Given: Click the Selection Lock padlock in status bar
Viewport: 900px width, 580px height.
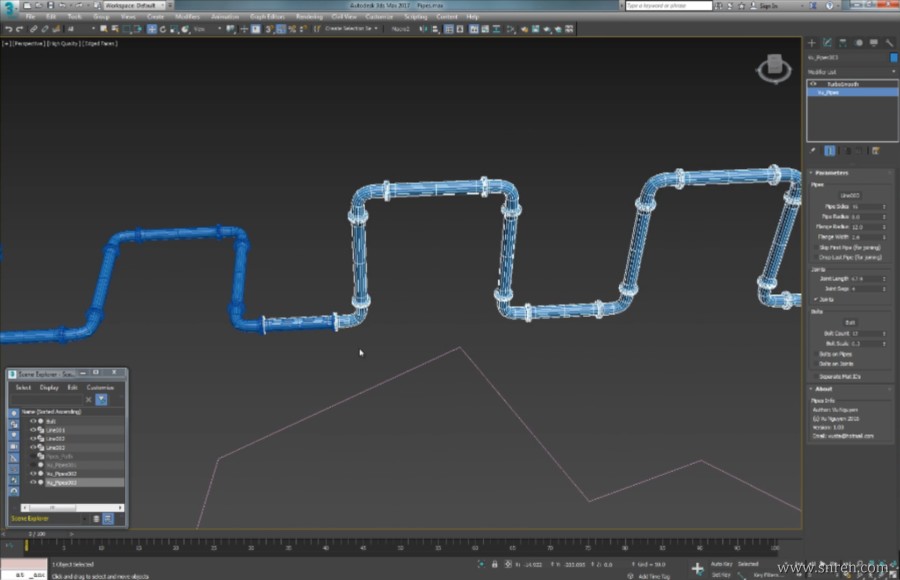Looking at the screenshot, I should coord(494,564).
